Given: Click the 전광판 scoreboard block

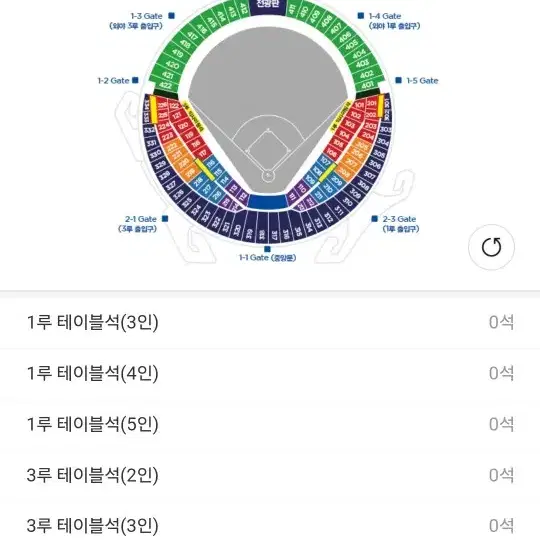Looking at the screenshot, I should 268,7.
